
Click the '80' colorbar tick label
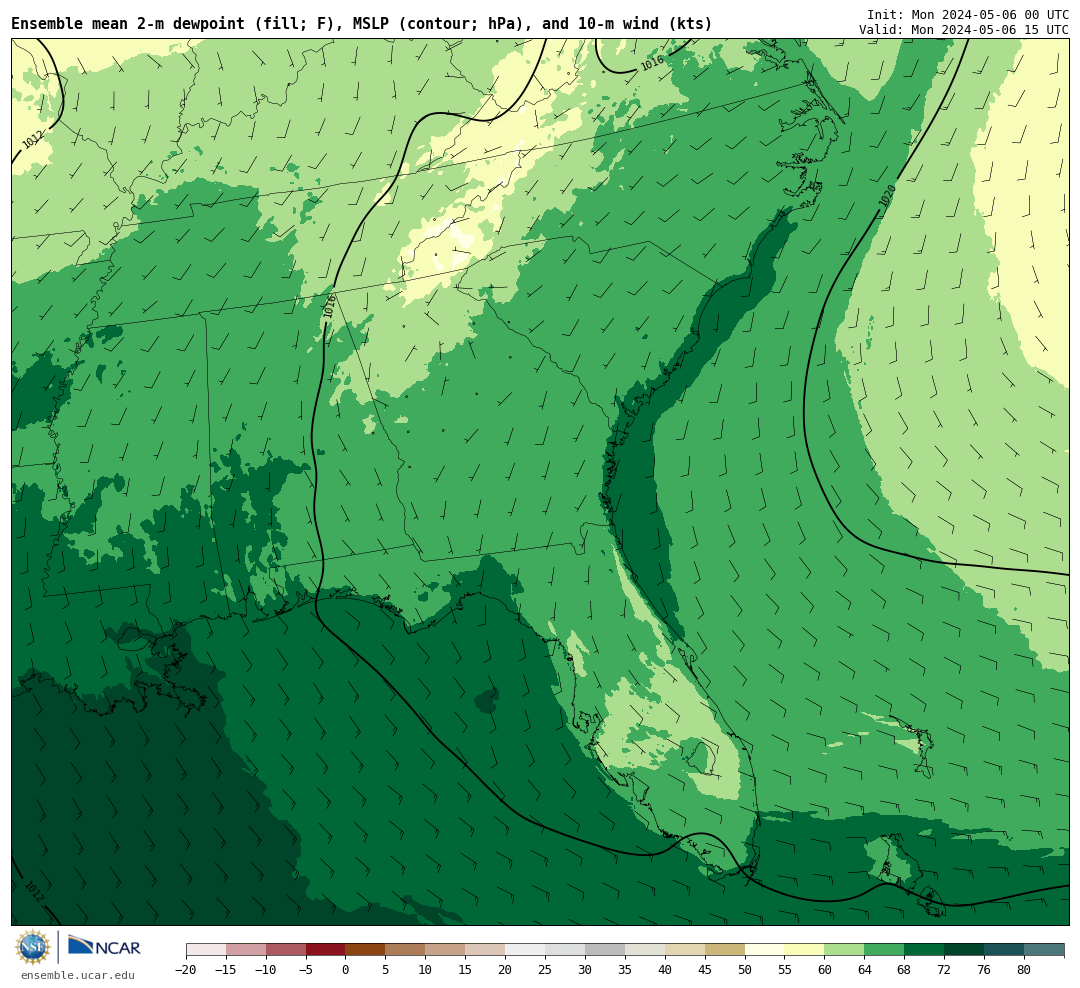click(x=1024, y=970)
